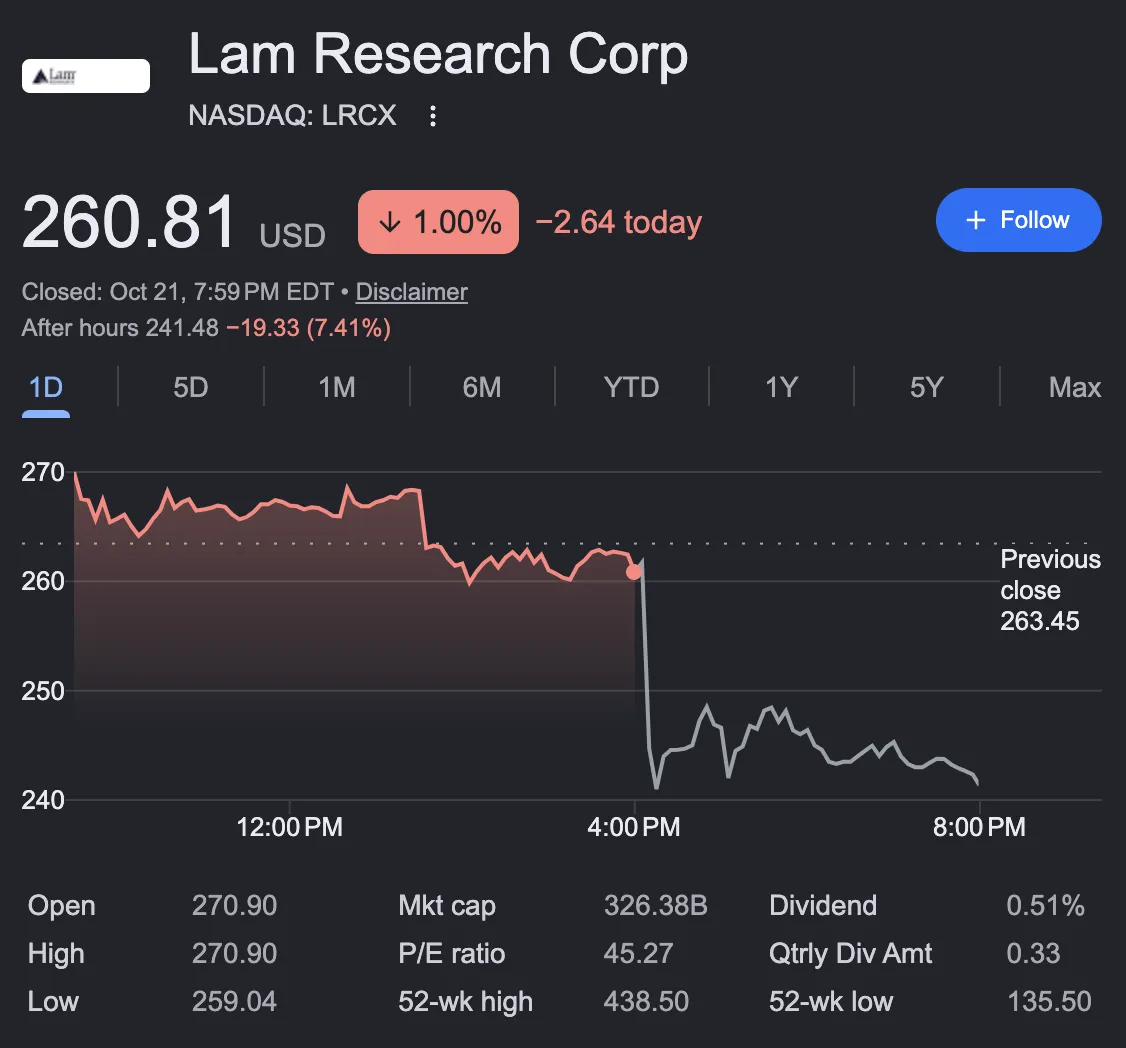
Task: Open the Disclaimer link
Action: click(411, 292)
